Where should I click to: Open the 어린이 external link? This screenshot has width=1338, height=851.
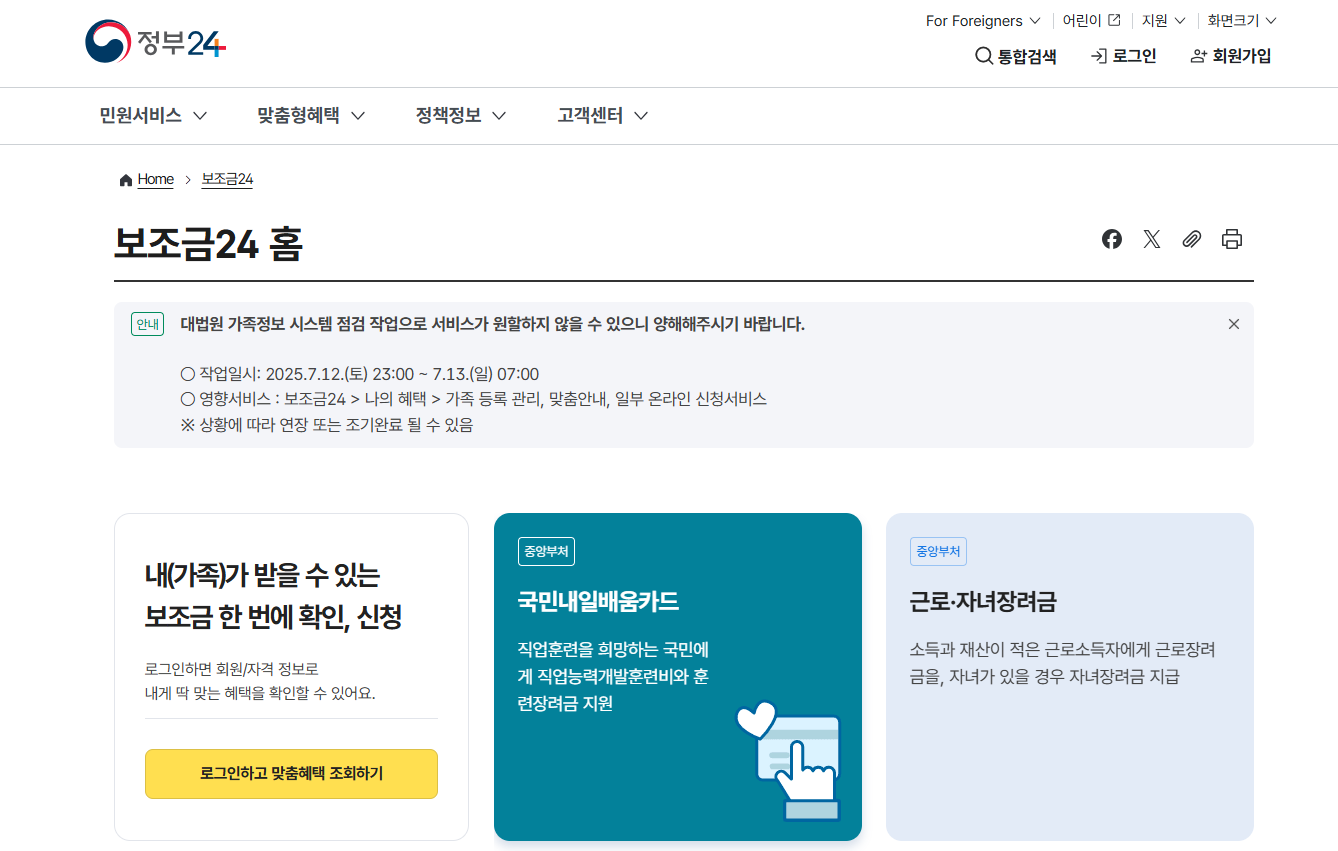[x=1089, y=20]
